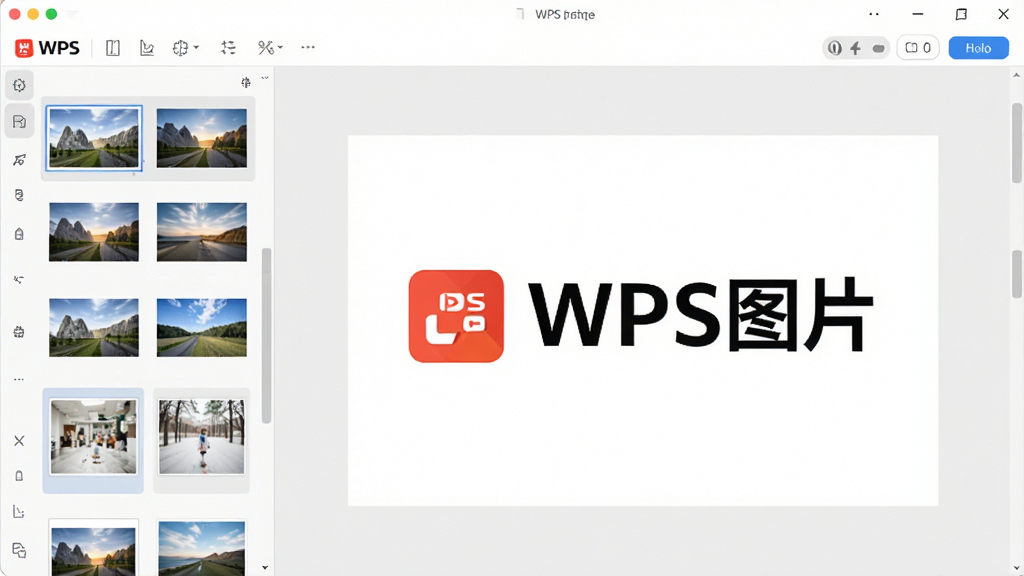Click the counter button showing 0
1024x576 pixels.
(x=918, y=48)
